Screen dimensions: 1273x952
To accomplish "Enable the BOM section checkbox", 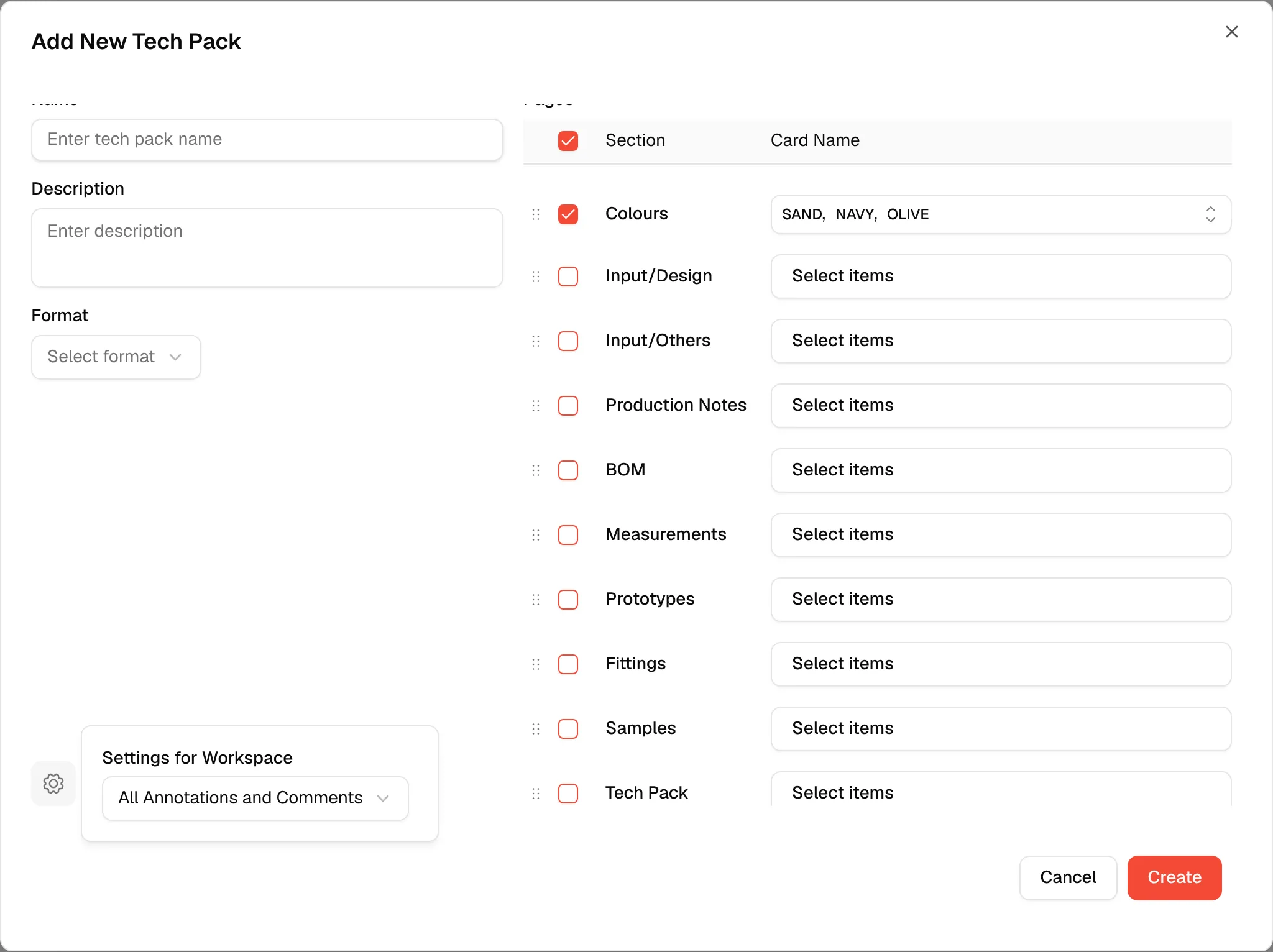I will coord(568,470).
